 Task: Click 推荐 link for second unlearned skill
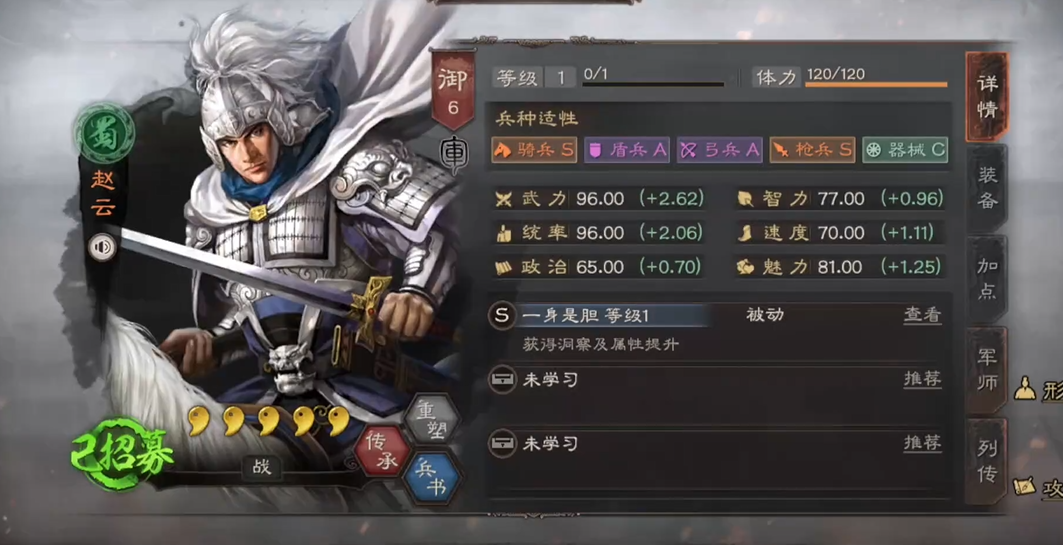(x=922, y=443)
